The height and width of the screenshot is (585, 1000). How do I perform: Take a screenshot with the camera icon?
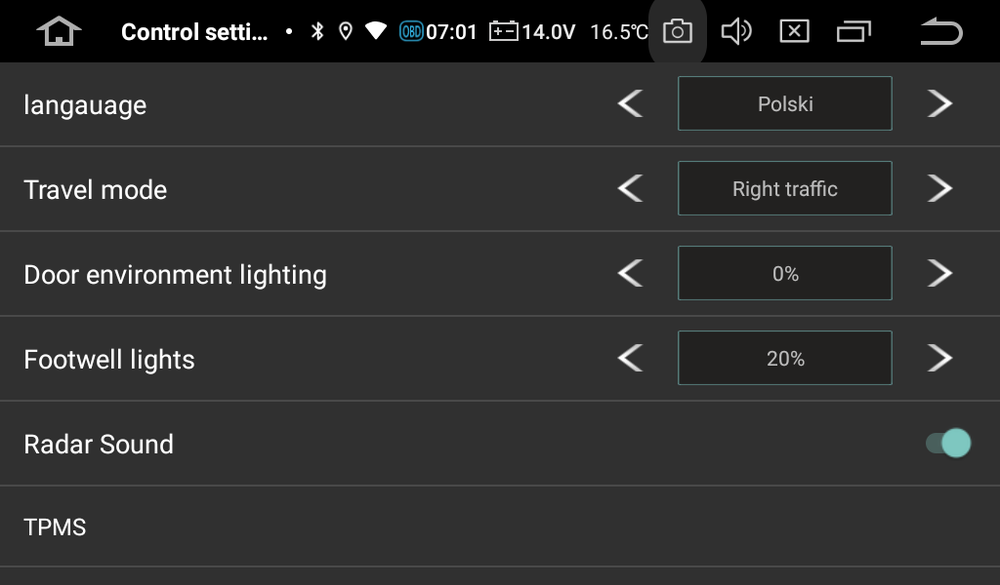pyautogui.click(x=677, y=31)
